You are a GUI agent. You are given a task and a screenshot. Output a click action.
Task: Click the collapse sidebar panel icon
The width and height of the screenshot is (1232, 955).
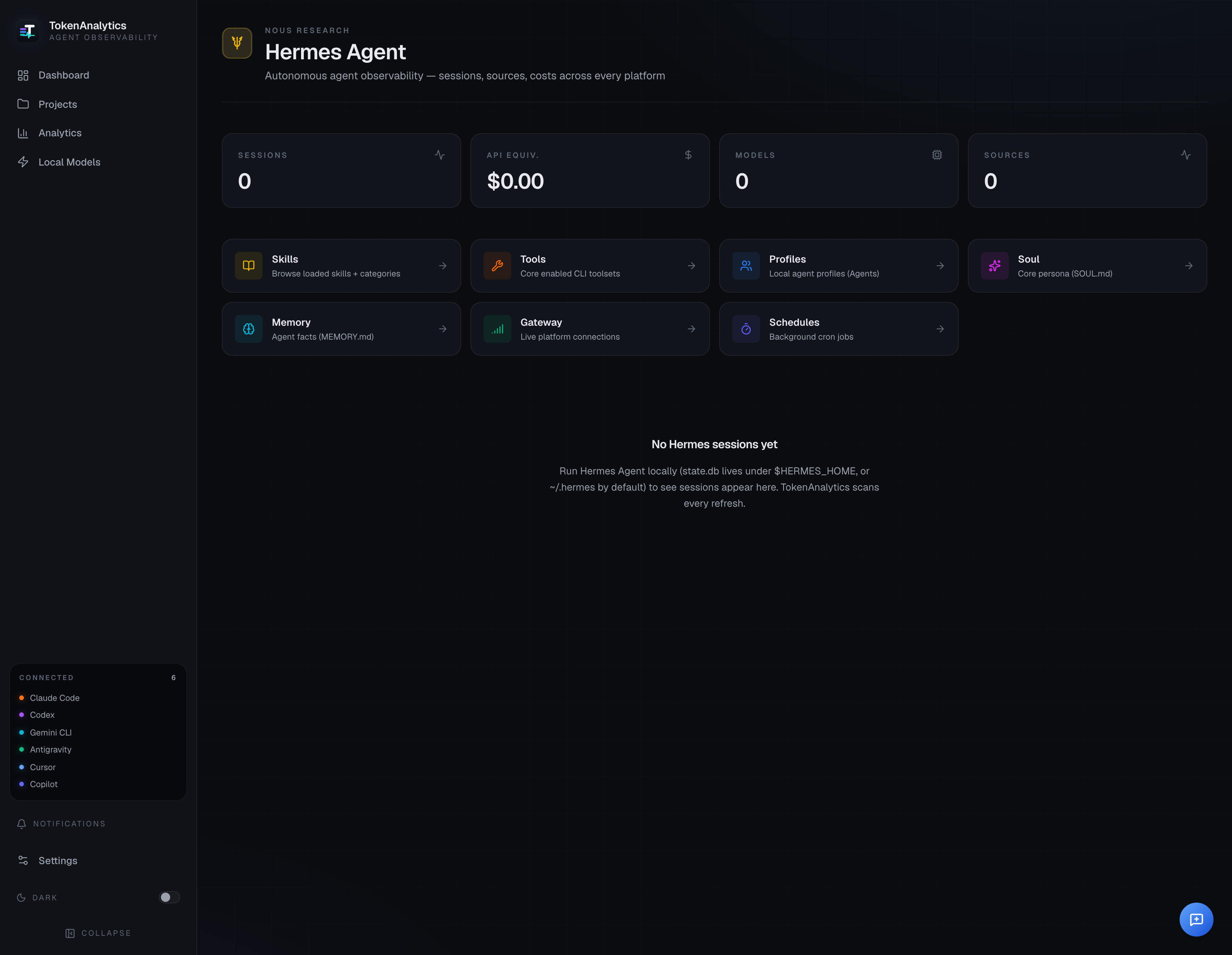click(70, 933)
